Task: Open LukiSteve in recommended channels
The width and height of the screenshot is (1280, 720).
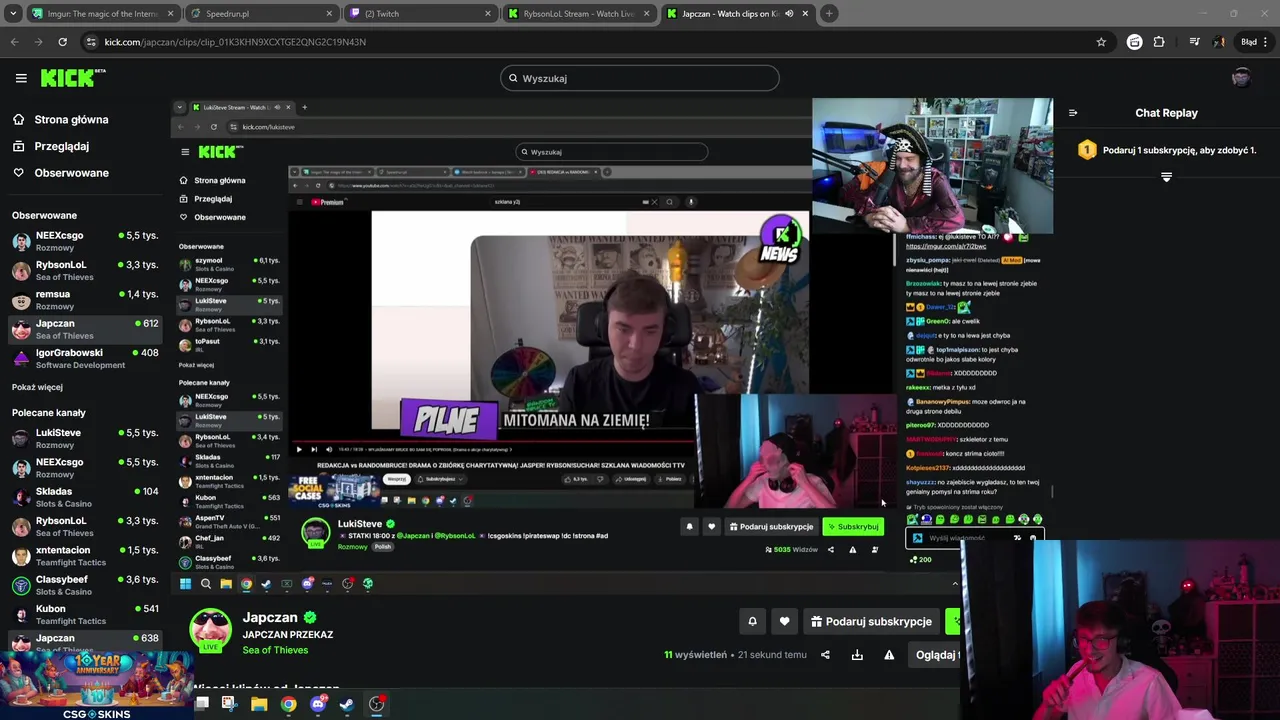Action: [x=85, y=439]
